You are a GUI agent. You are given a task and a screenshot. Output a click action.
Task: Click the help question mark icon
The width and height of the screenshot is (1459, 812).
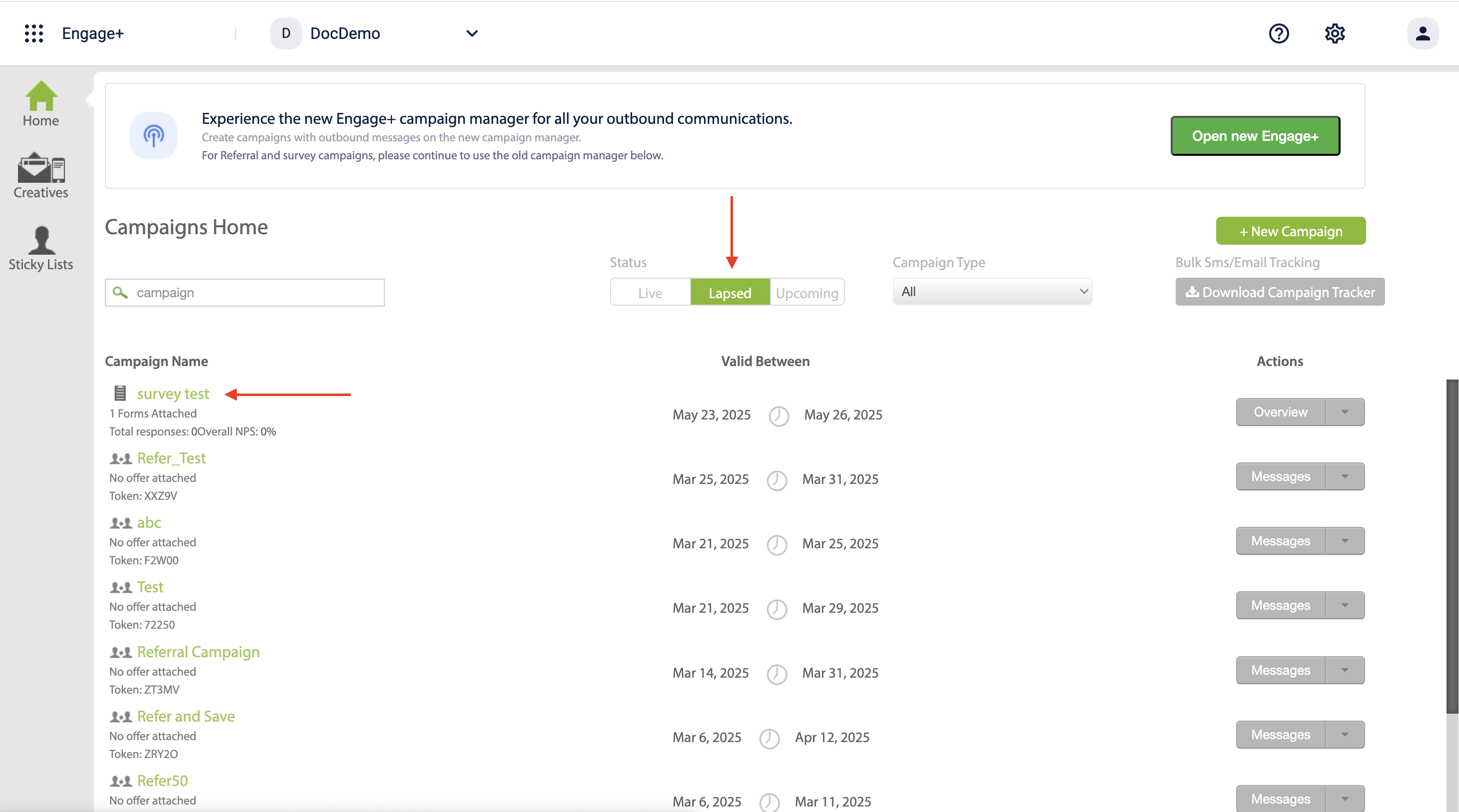tap(1278, 33)
